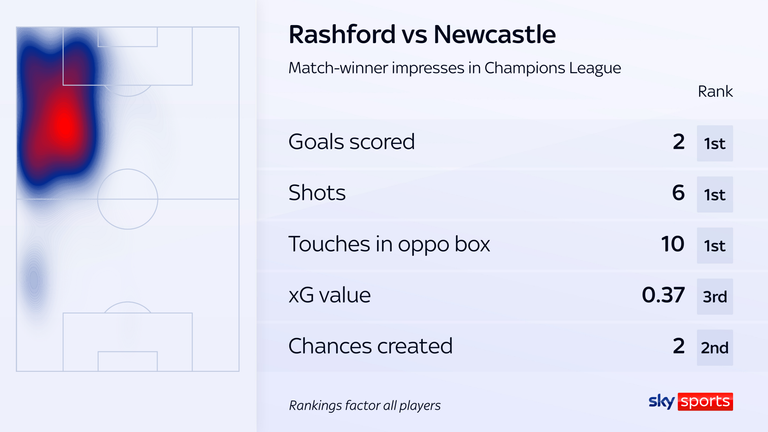Click the red hotspot on the heatmap
The width and height of the screenshot is (768, 432).
62,125
